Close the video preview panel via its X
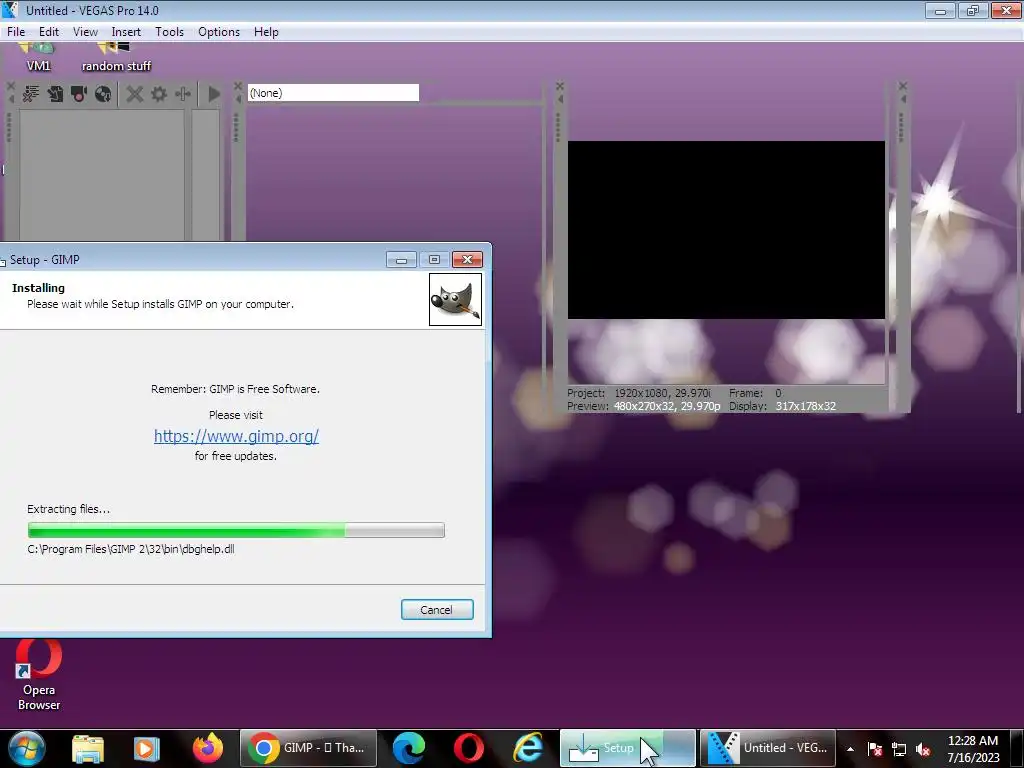The height and width of the screenshot is (768, 1024). (560, 86)
